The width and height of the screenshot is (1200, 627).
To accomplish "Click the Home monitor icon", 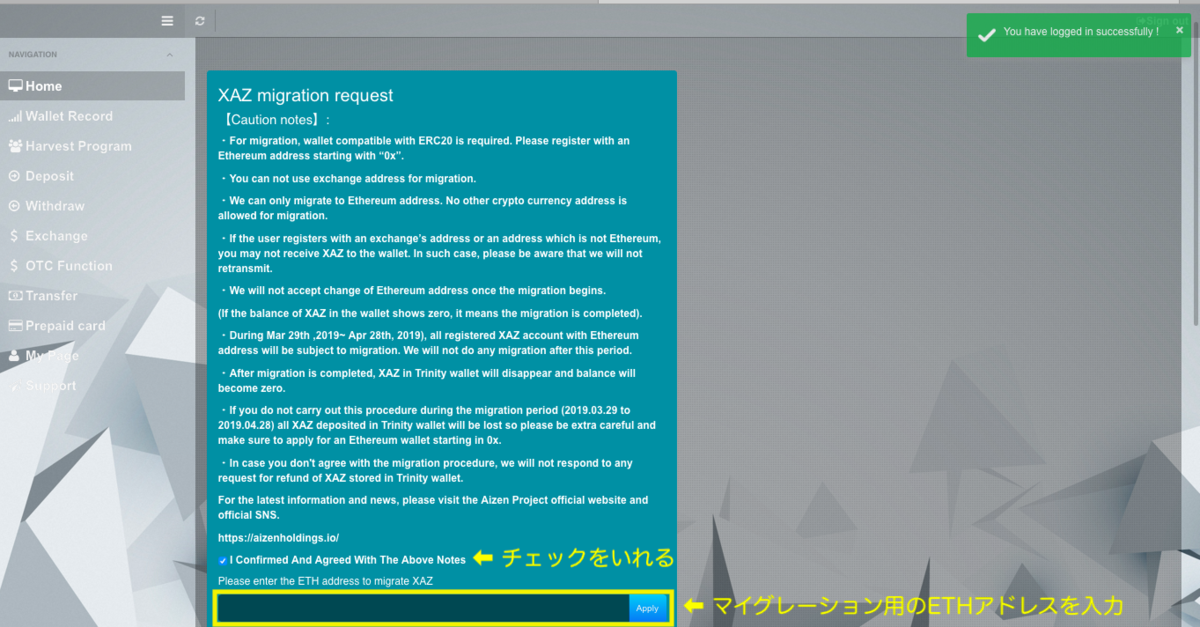I will click(x=15, y=86).
